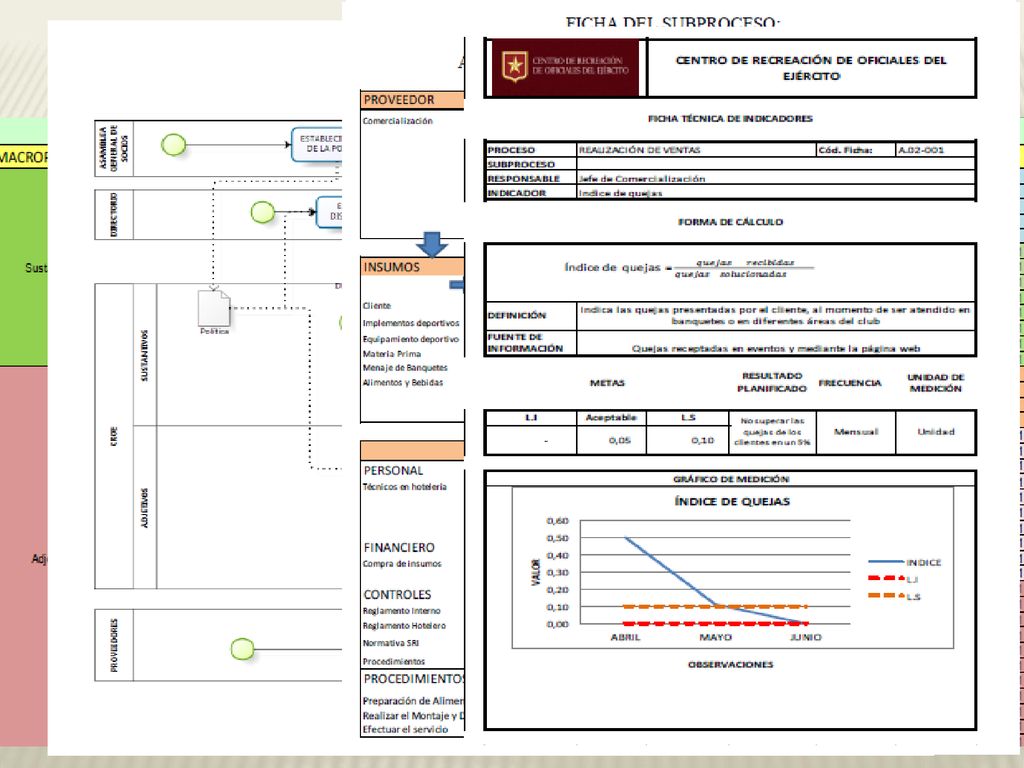1024x768 pixels.
Task: Click the green start event in Proveedores lane
Action: point(242,648)
